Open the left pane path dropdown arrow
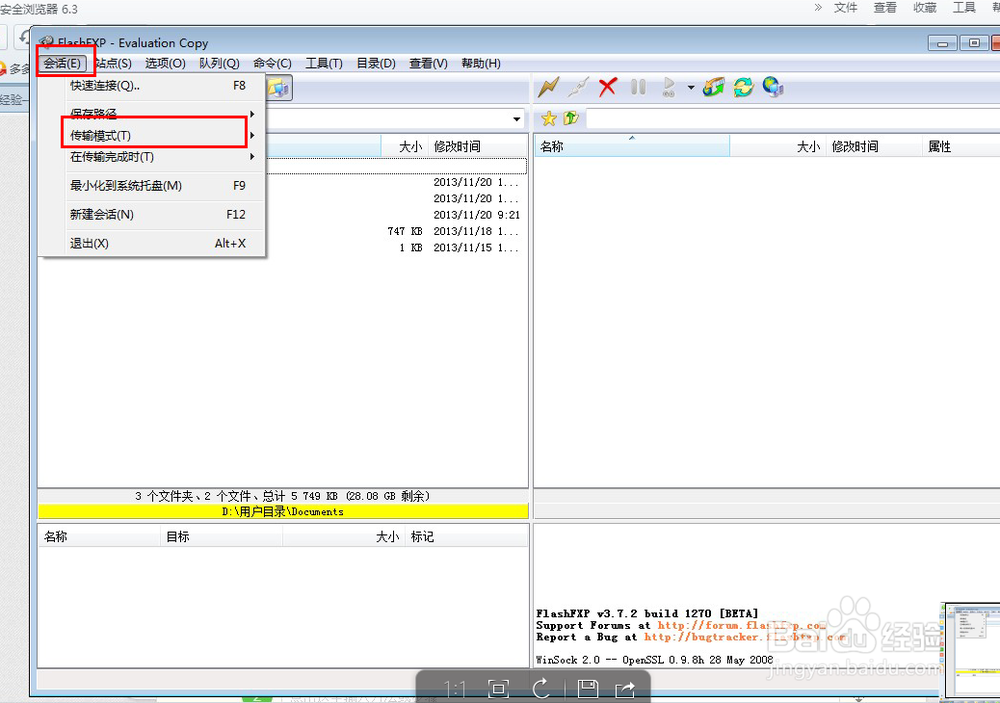 click(517, 119)
